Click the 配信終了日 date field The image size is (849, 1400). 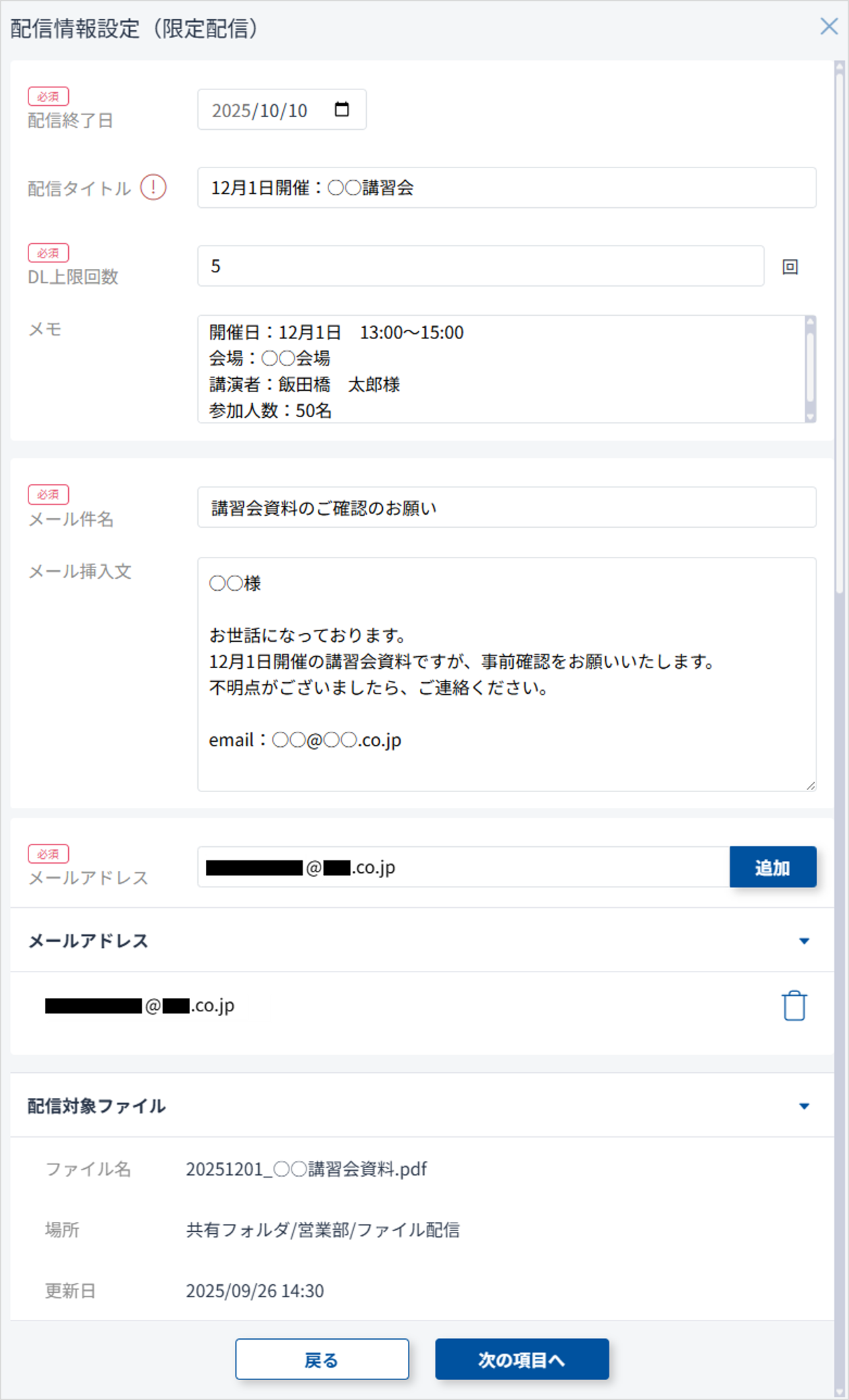click(265, 110)
